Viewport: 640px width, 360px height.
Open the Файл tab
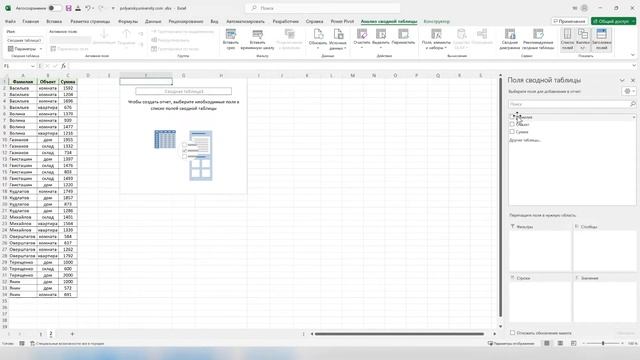[x=10, y=21]
